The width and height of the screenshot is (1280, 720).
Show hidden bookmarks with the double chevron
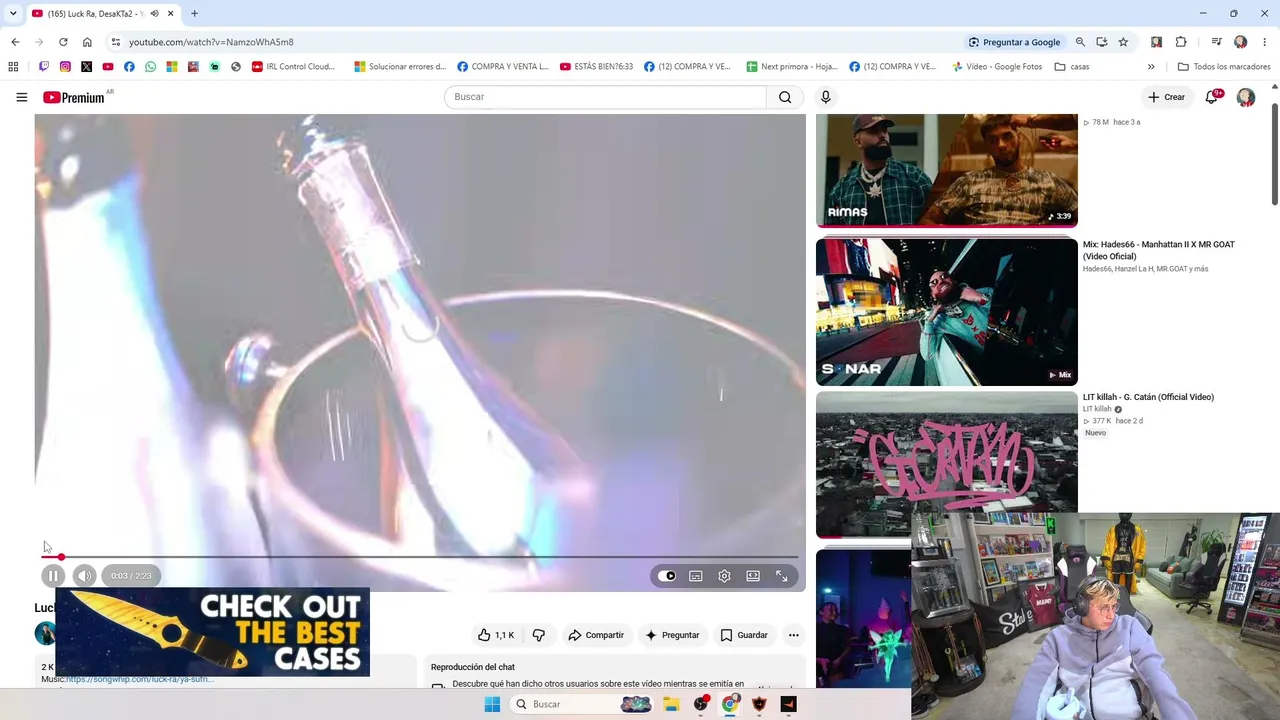click(x=1151, y=67)
